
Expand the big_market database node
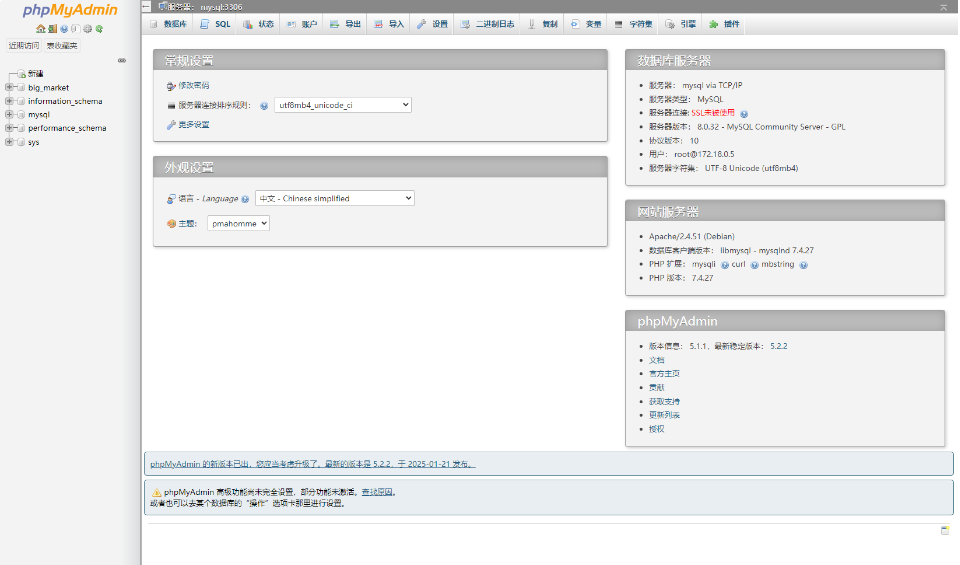coord(9,88)
